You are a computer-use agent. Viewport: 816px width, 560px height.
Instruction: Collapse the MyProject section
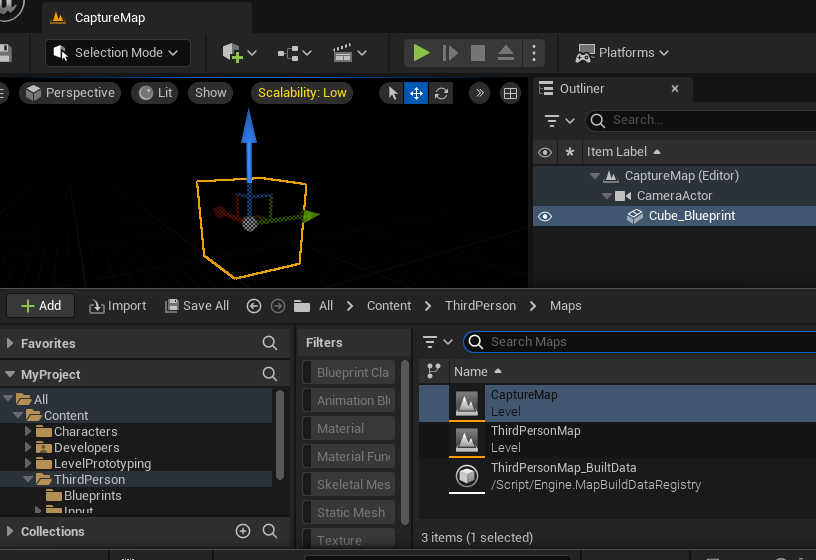[x=10, y=374]
